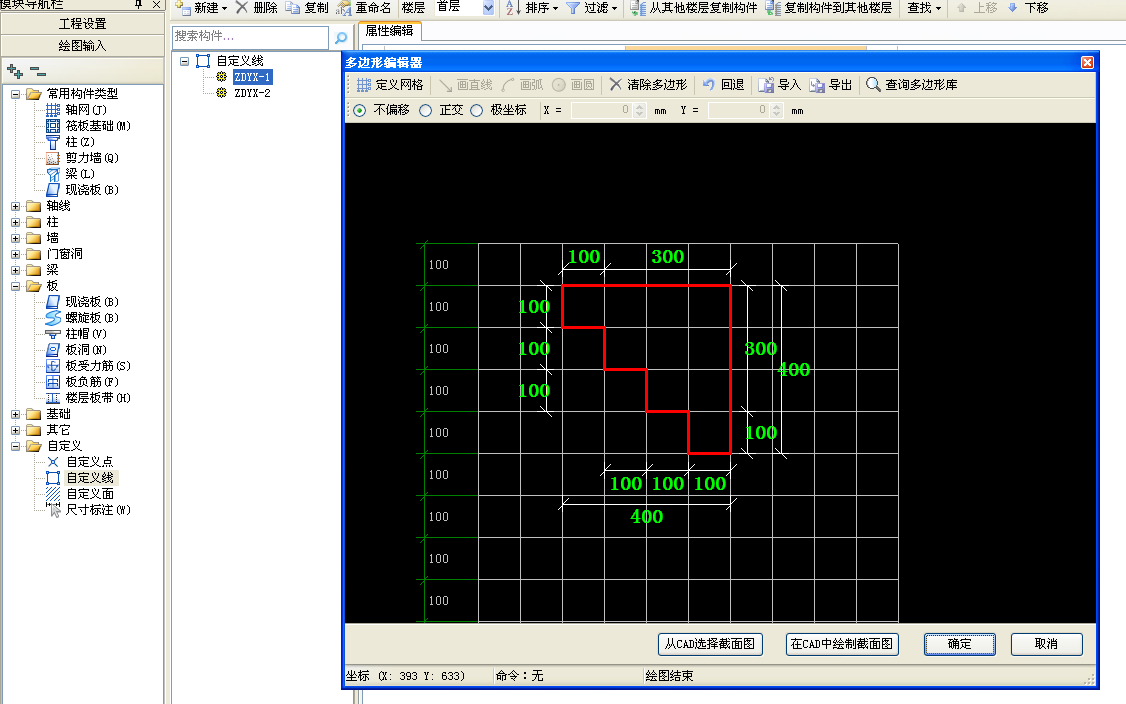
Task: Click the 导出 (Export) icon
Action: (817, 85)
